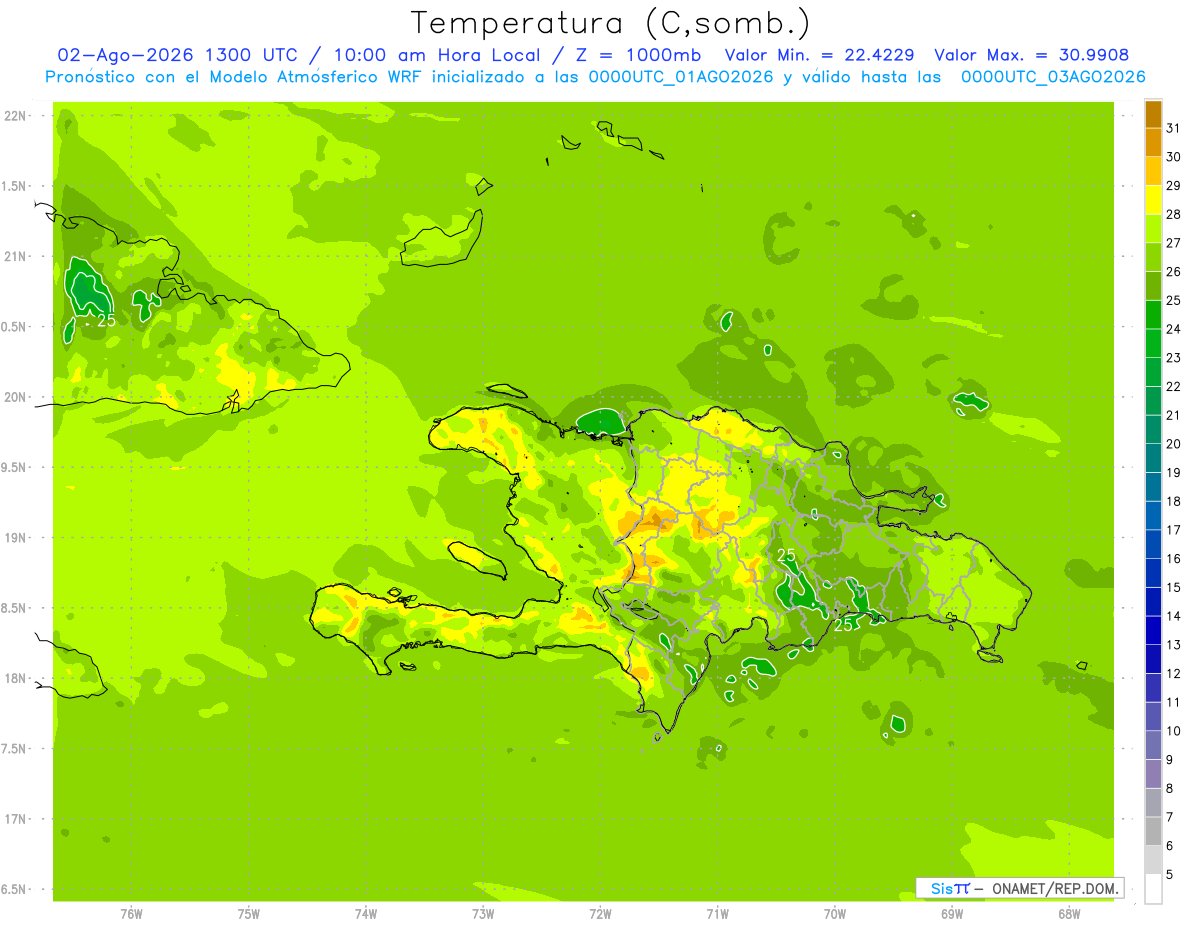
Task: Click the "69W" longitude label
Action: pyautogui.click(x=952, y=913)
